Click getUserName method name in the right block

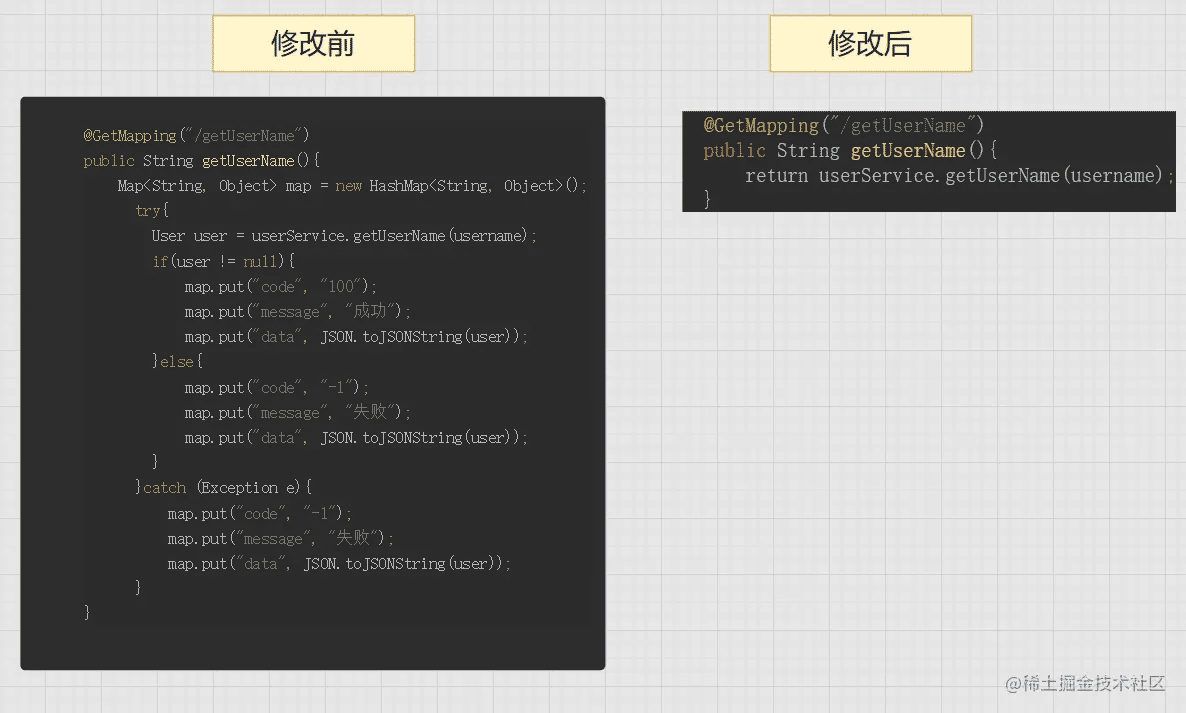coord(907,151)
